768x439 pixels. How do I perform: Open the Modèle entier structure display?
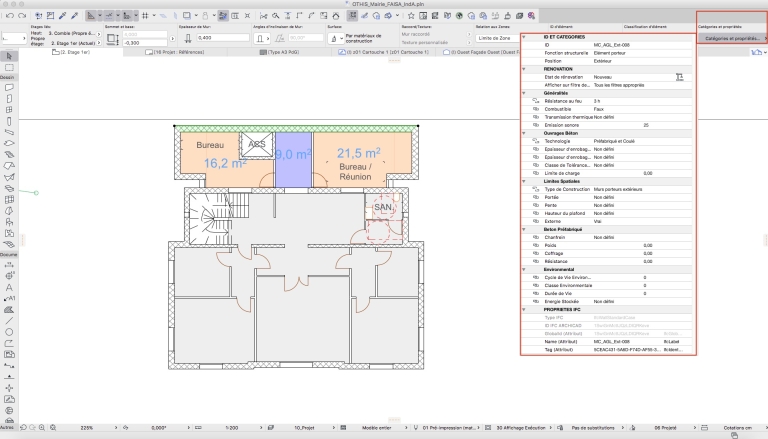[x=376, y=428]
